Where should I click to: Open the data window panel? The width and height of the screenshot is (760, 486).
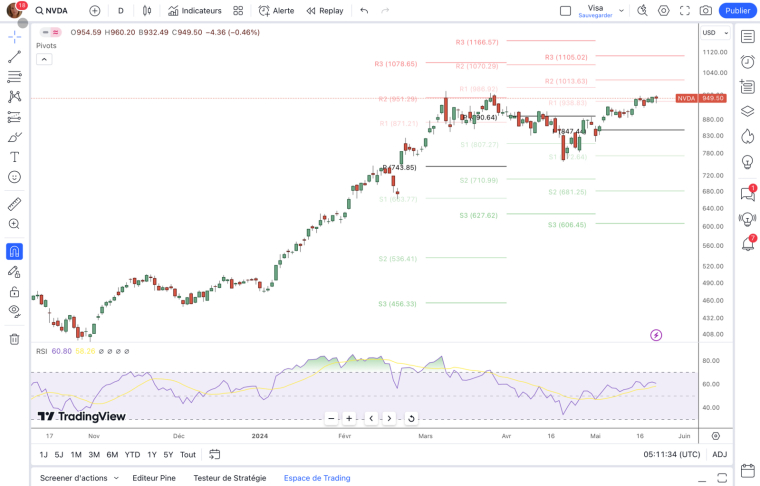point(747,86)
